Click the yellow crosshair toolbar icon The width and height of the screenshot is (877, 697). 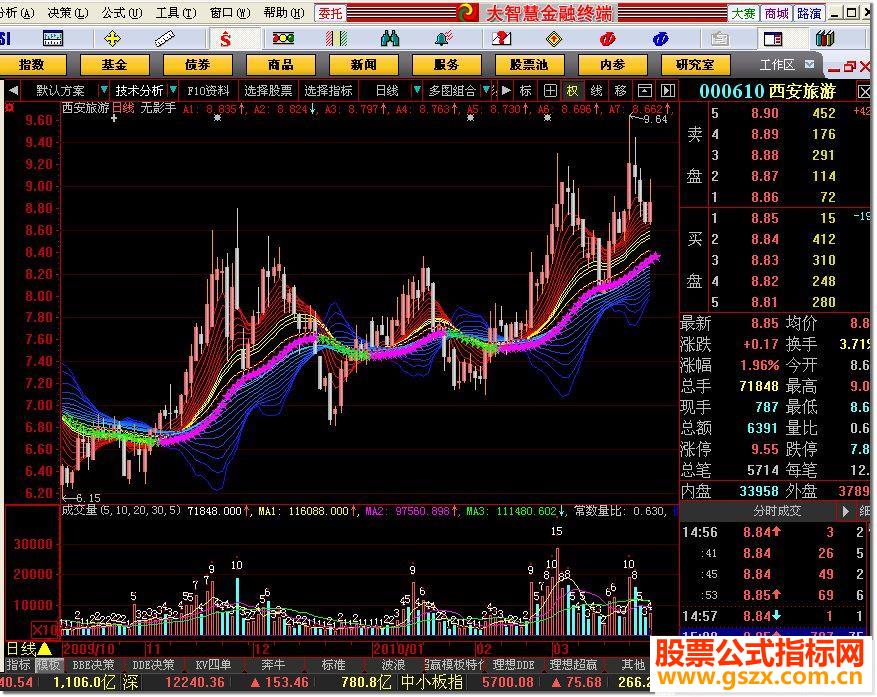112,39
